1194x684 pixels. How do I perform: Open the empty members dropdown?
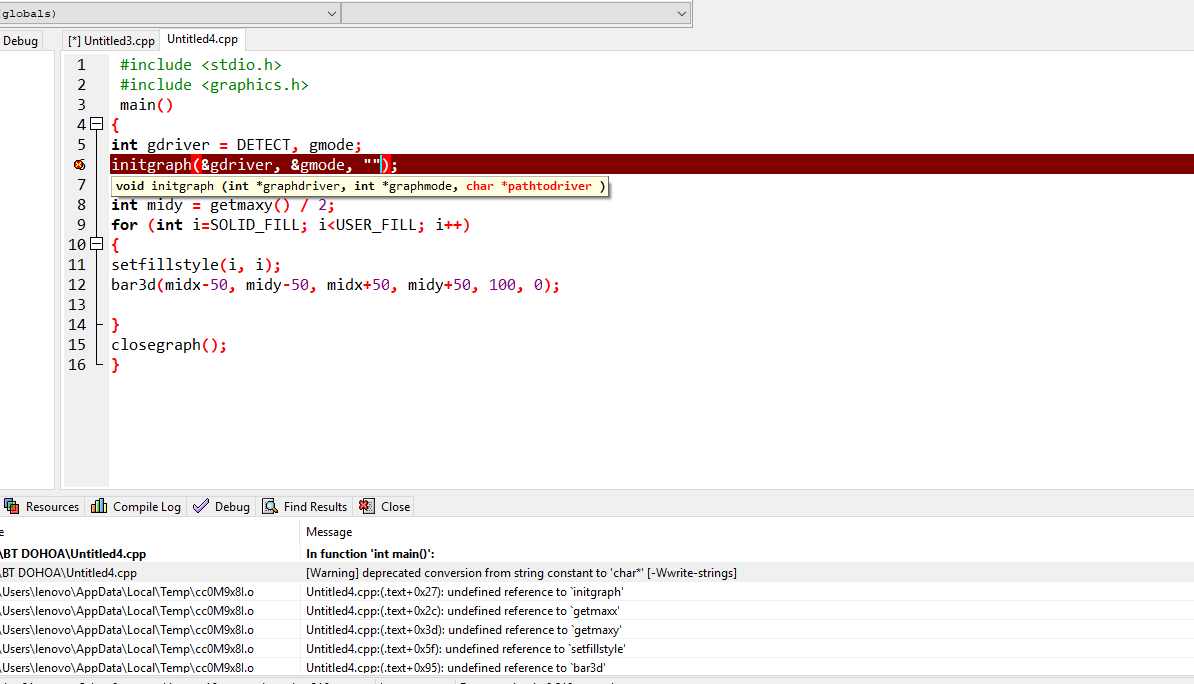click(681, 13)
